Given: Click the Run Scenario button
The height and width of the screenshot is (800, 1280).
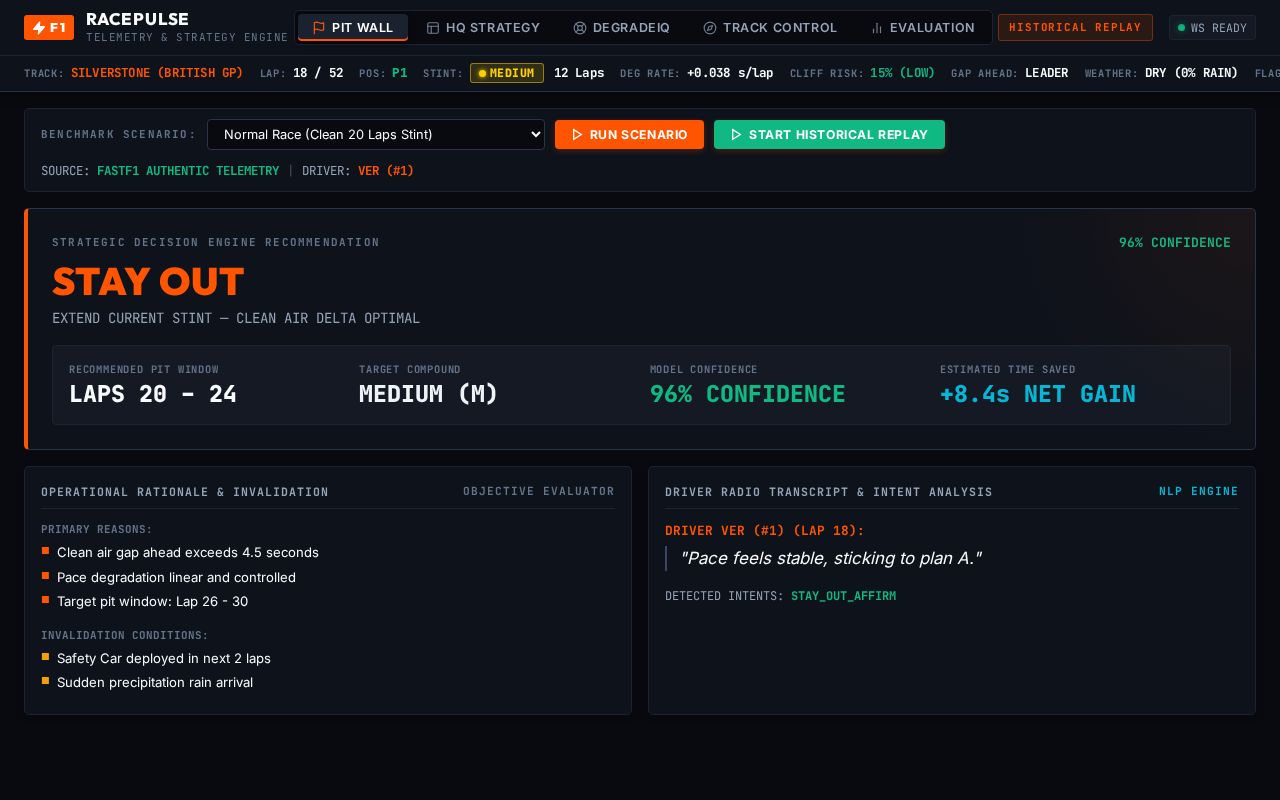Looking at the screenshot, I should pos(629,135).
